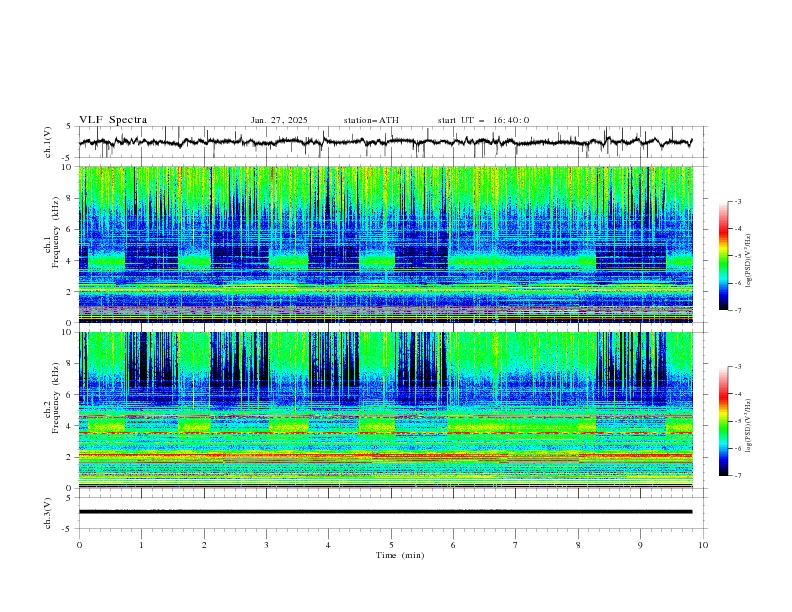Viewport: 792px width, 612px height.
Task: Click the ch.3 flat waveform trace
Action: (385, 512)
